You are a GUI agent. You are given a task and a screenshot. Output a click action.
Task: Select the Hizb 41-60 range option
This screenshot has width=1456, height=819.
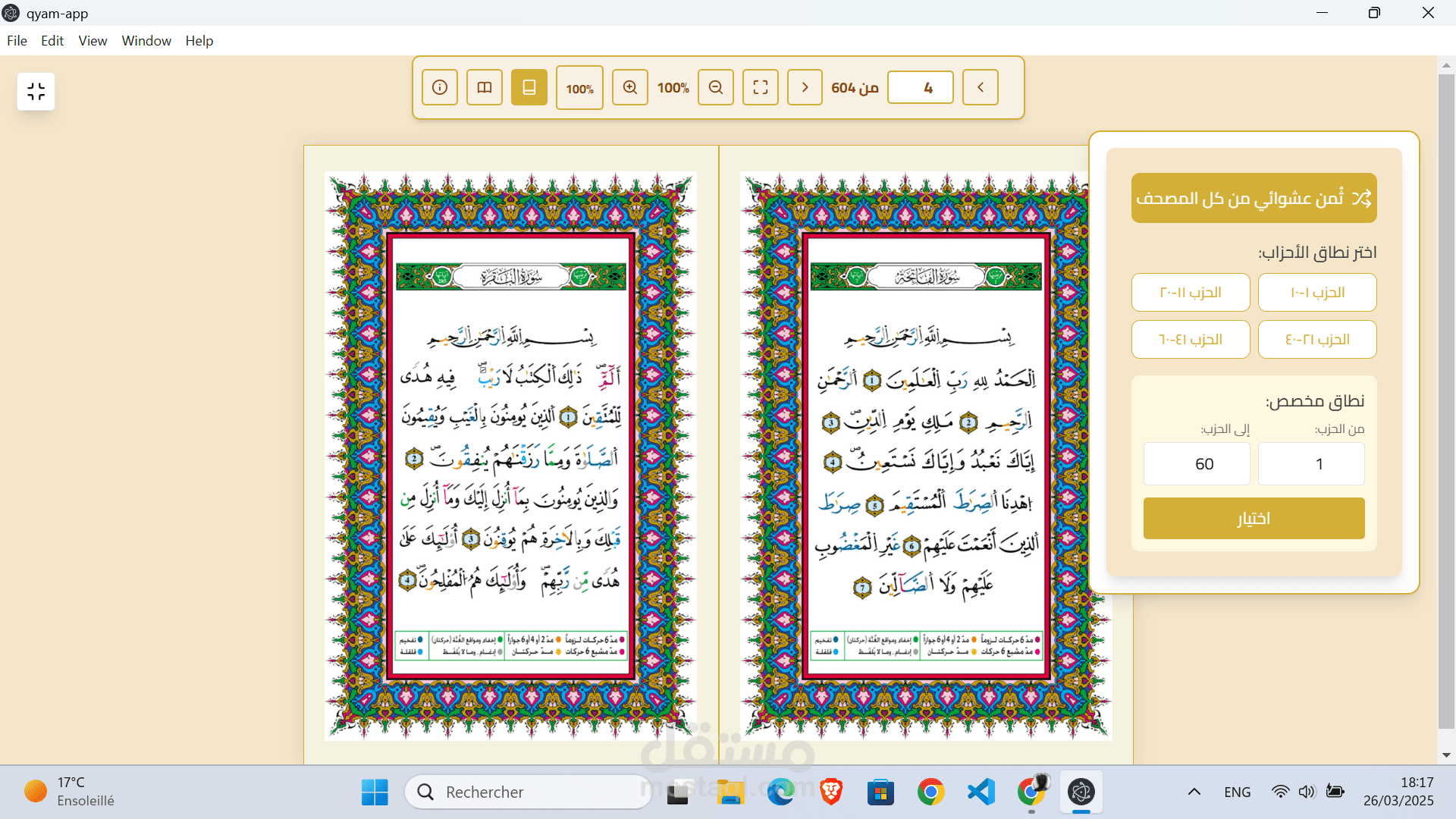coord(1191,340)
